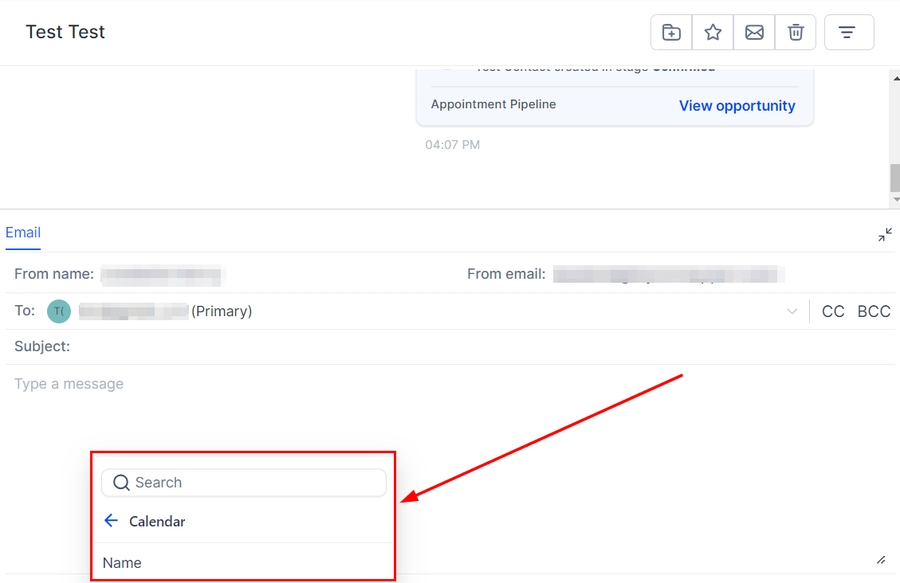Click the envelope icon in header
Viewport: 900px width, 583px height.
pyautogui.click(x=754, y=32)
